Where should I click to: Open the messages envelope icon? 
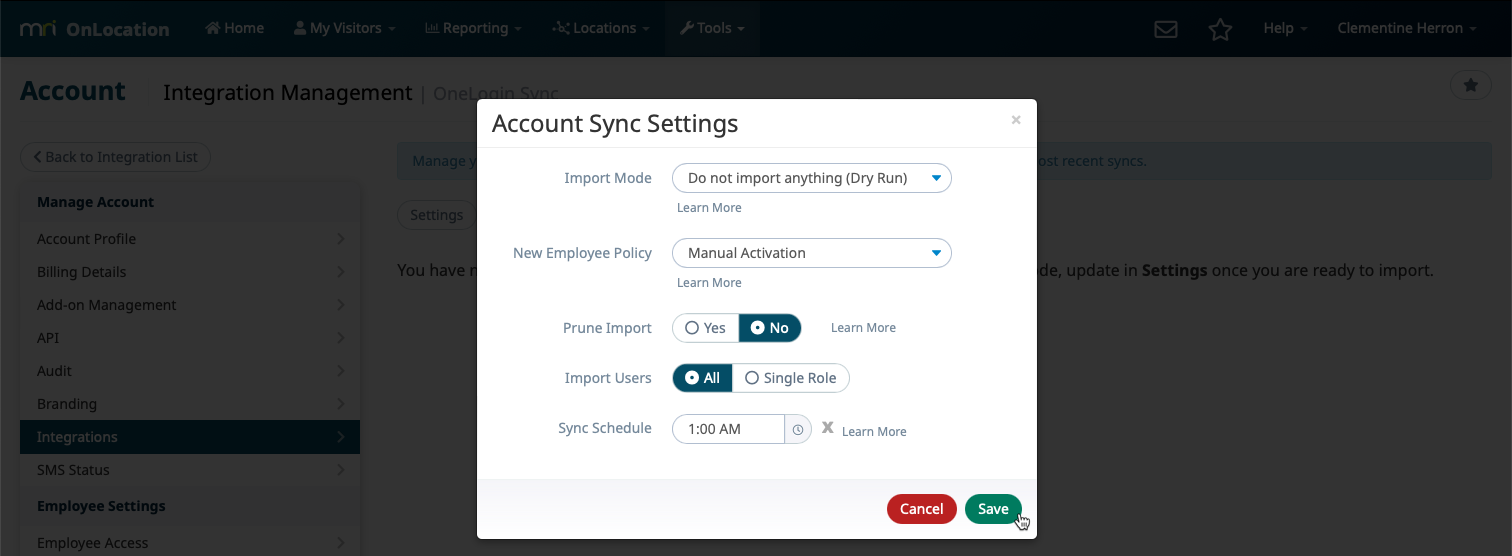[x=1165, y=29]
